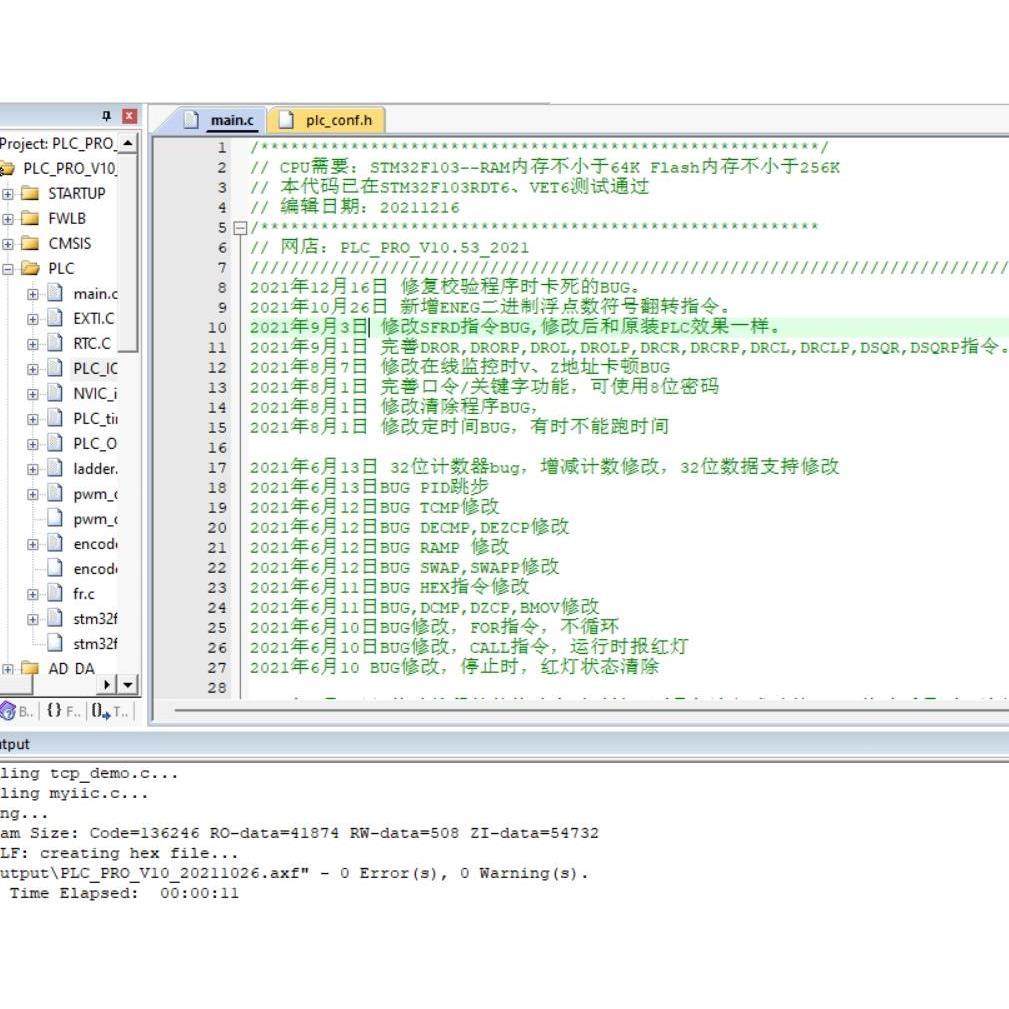Open the Templates tab icon below project tree

100,711
